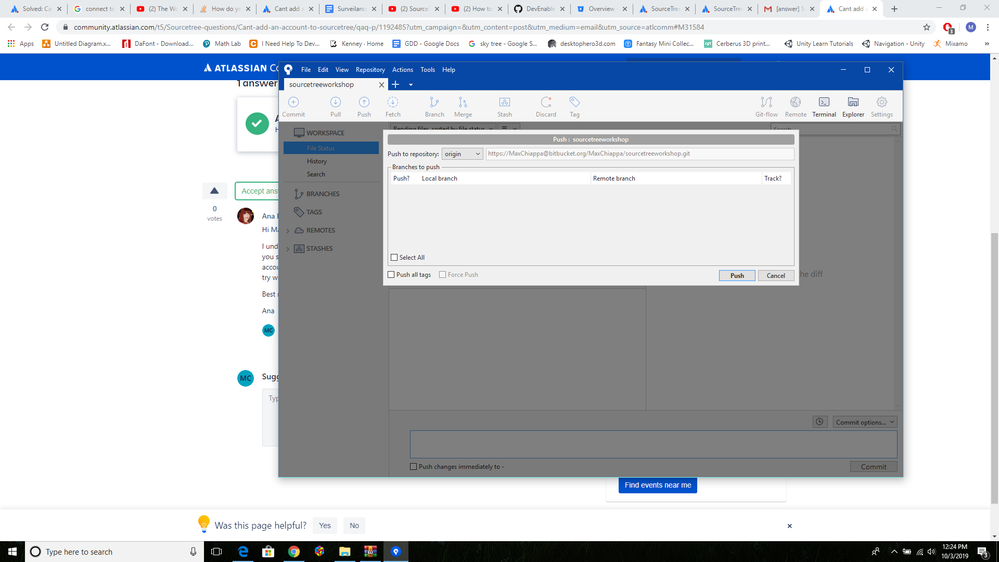Open the File menu in Sourcetree

point(306,69)
